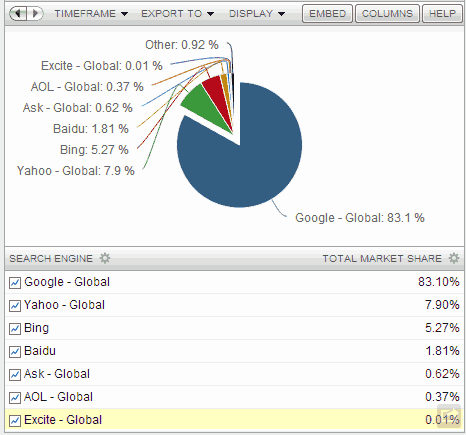Screen dimensions: 466x435
Task: Toggle Bing trend chart icon
Action: (x=15, y=329)
